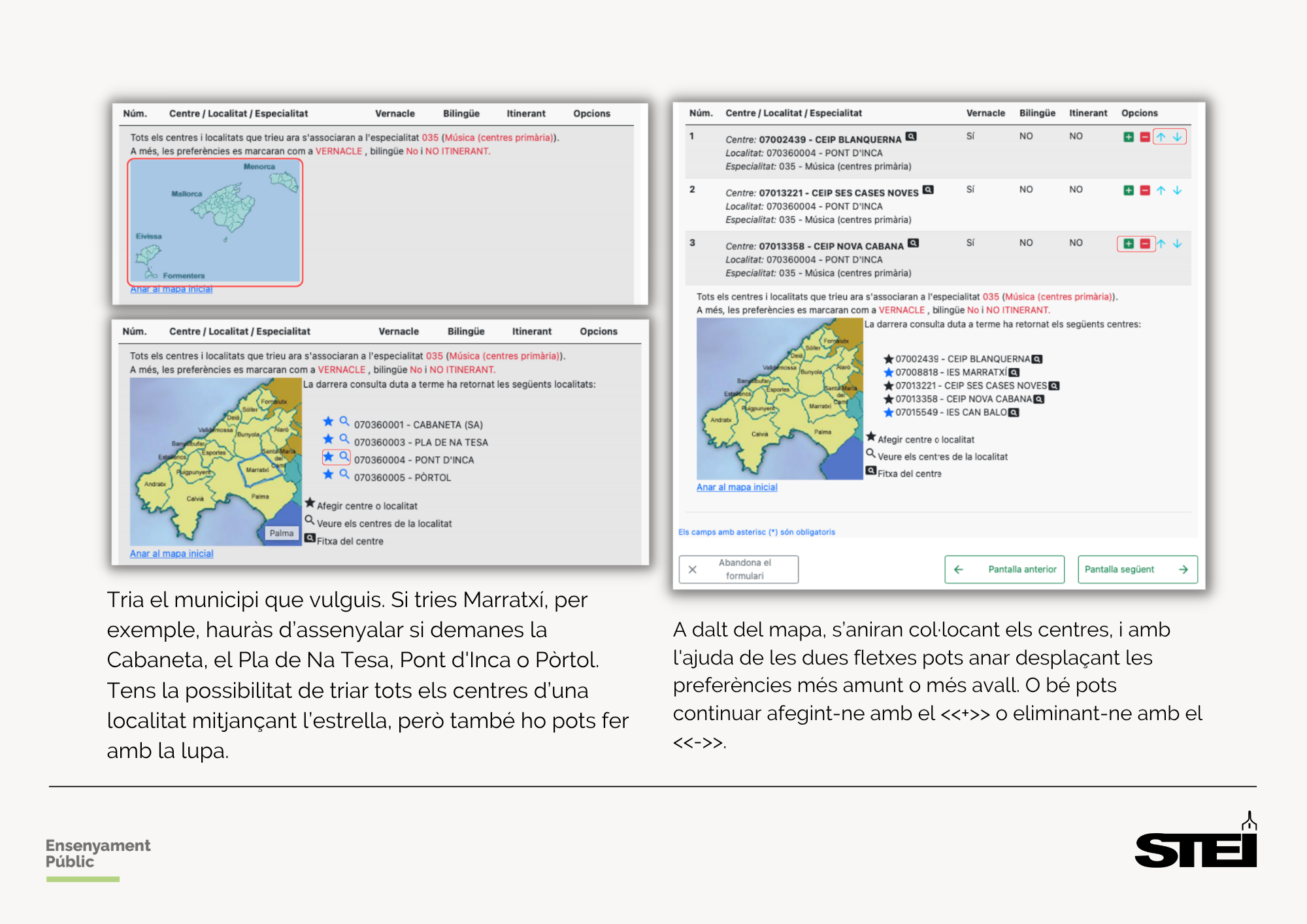Open fitxa icon next to CEIP BLANQUERNA title
Viewport: 1307px width, 924px height.
click(x=911, y=137)
